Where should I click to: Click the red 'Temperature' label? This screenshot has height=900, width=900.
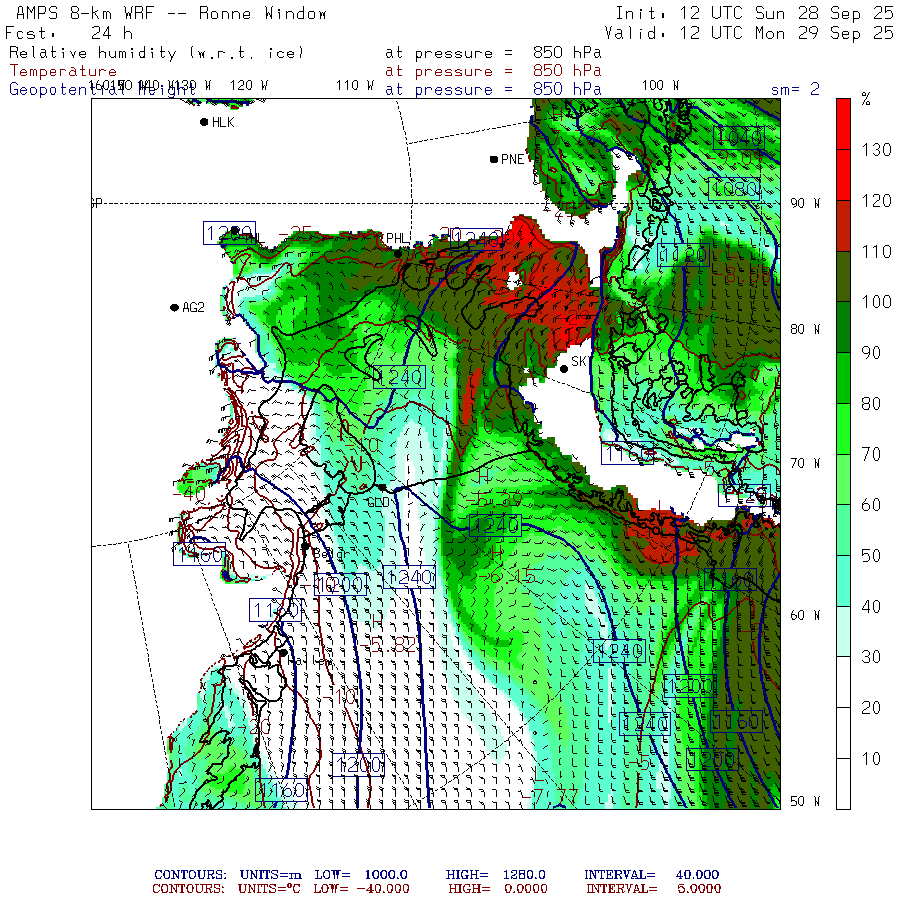(x=63, y=71)
